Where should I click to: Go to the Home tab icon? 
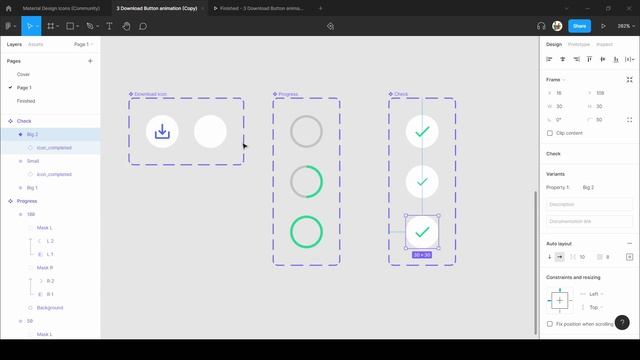9,8
